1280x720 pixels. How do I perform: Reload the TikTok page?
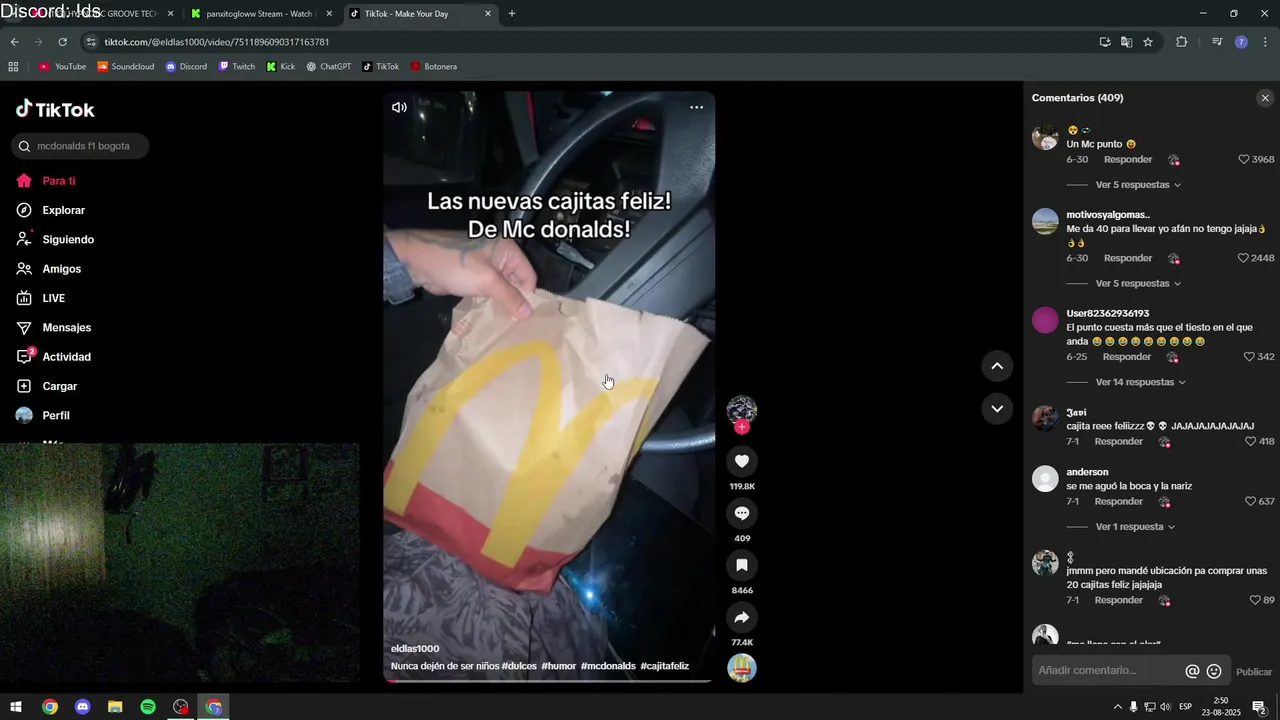[x=62, y=42]
